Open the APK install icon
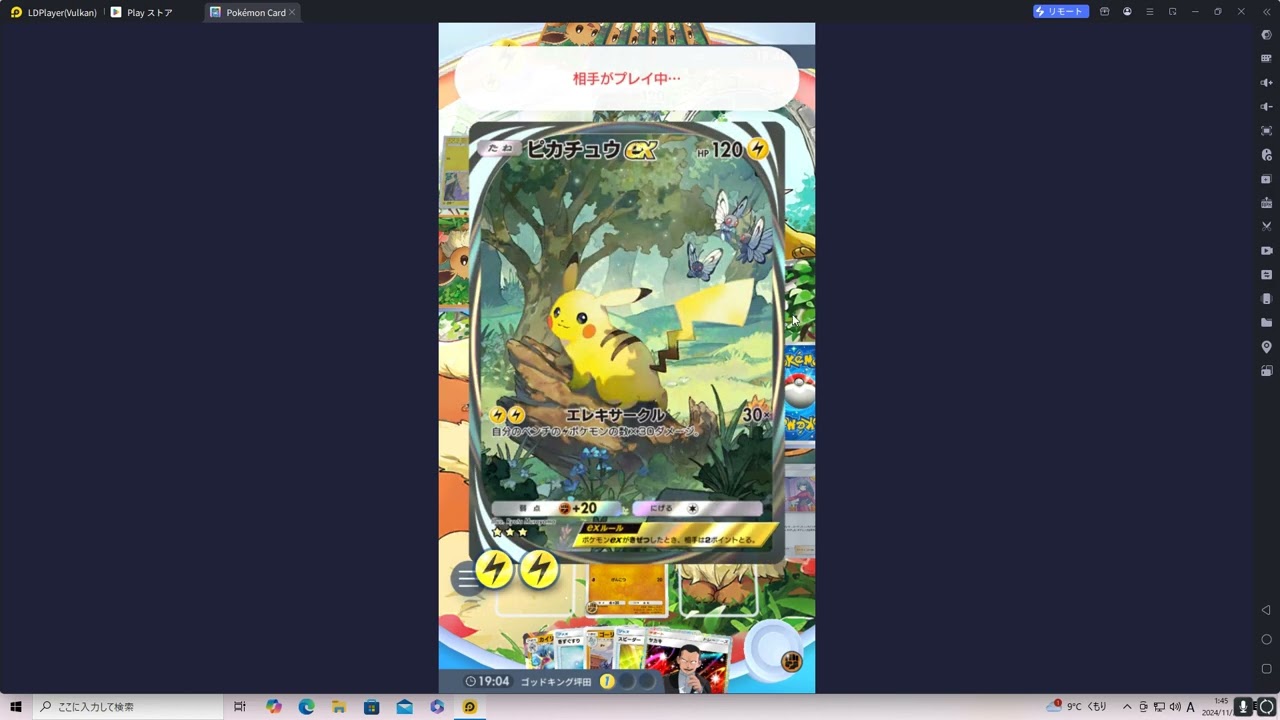The width and height of the screenshot is (1280, 720). click(1266, 203)
